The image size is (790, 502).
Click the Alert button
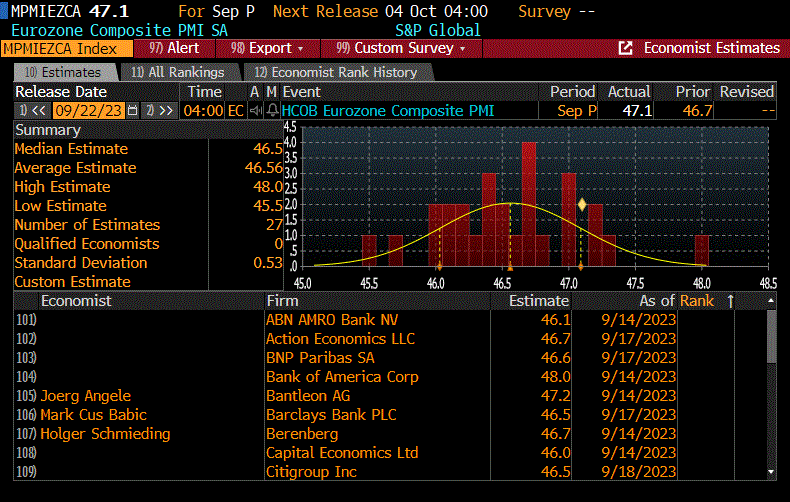[x=174, y=48]
